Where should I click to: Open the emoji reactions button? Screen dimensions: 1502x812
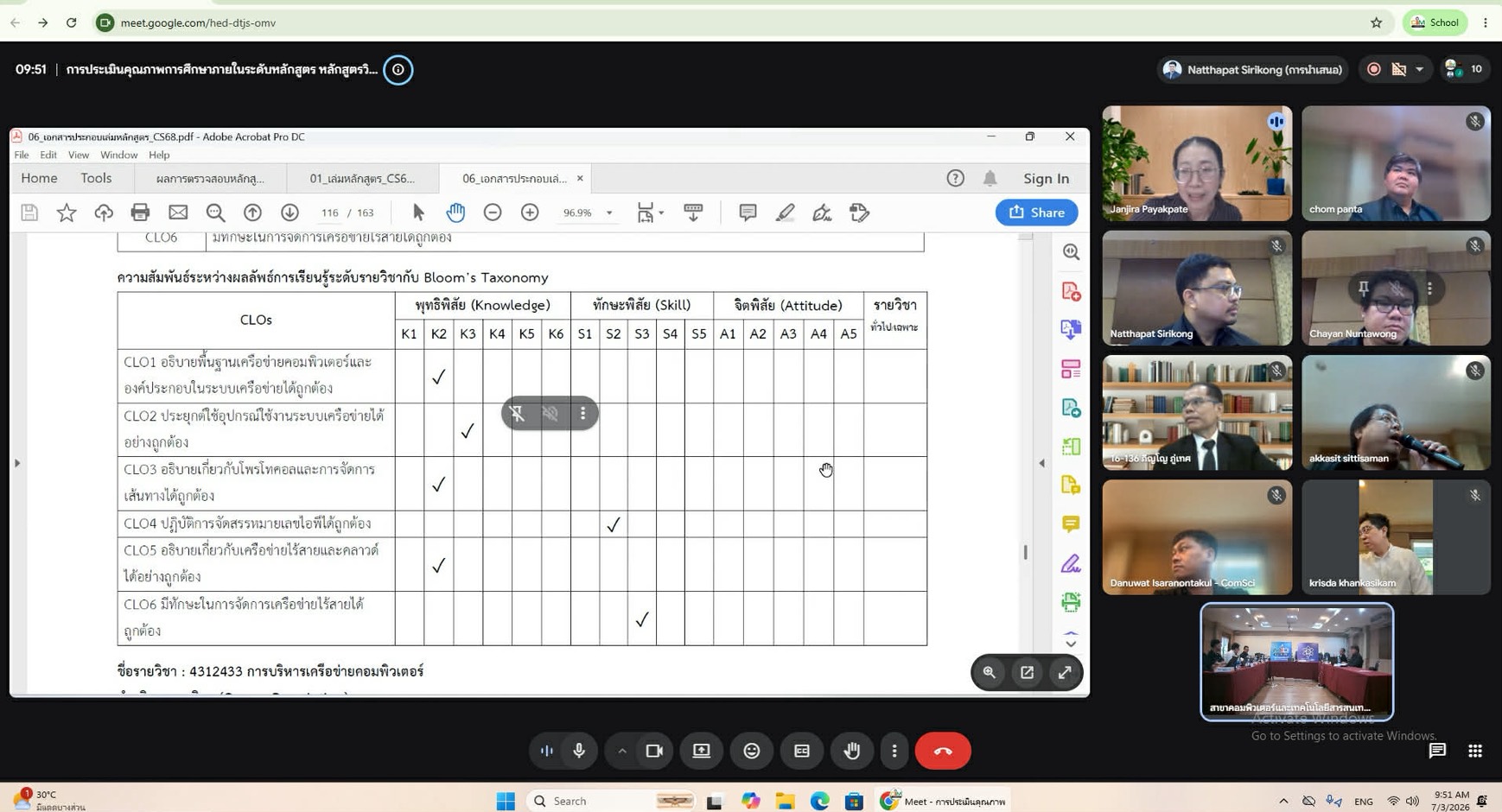(x=752, y=751)
